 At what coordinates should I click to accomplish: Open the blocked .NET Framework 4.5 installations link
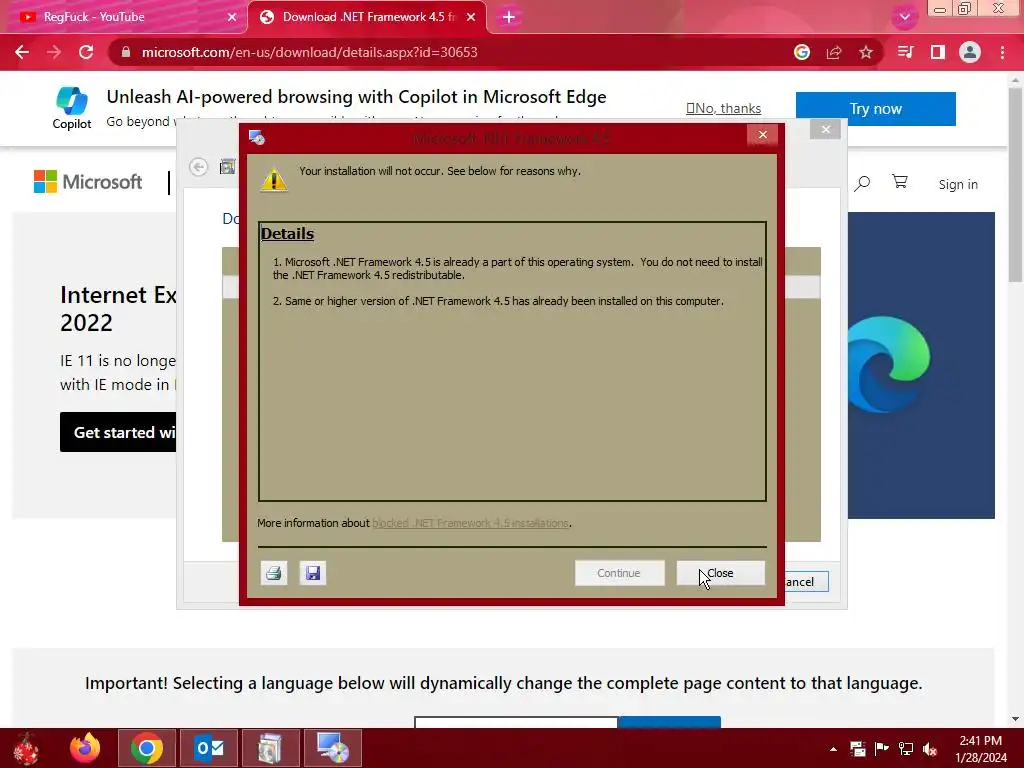[x=470, y=523]
